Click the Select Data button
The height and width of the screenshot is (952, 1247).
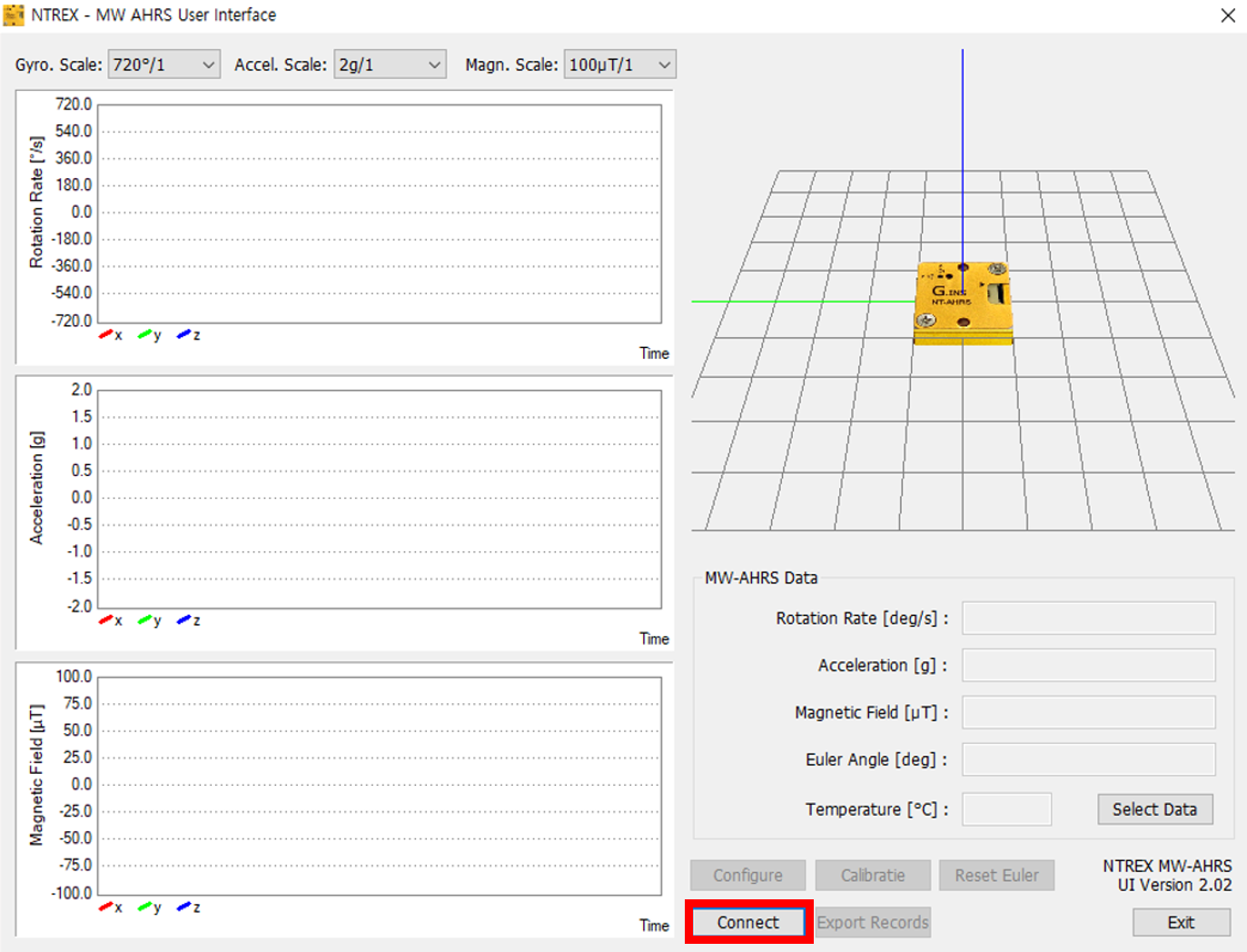pyautogui.click(x=1155, y=809)
